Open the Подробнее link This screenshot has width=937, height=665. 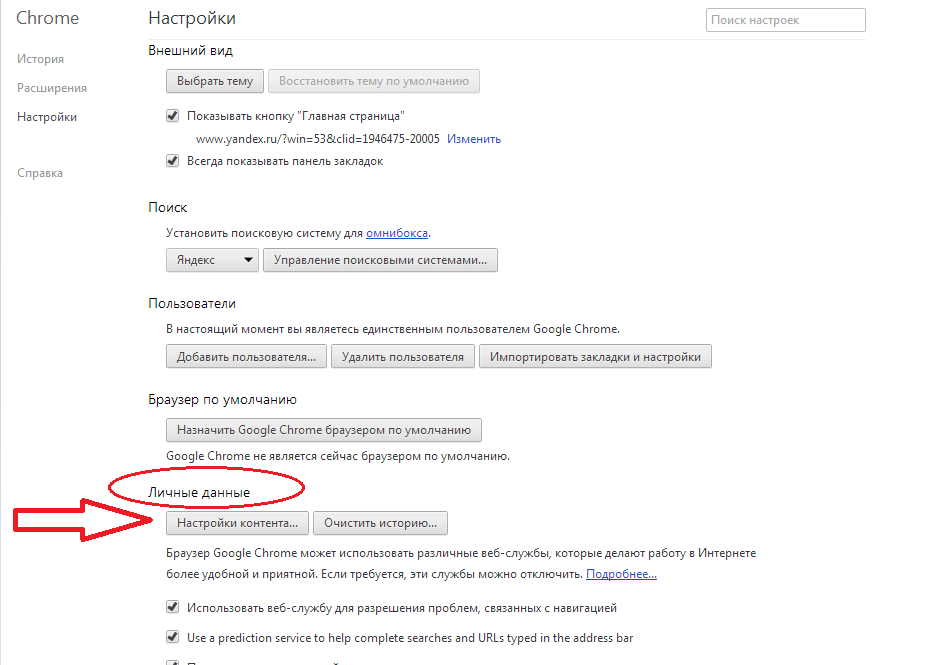(x=621, y=574)
